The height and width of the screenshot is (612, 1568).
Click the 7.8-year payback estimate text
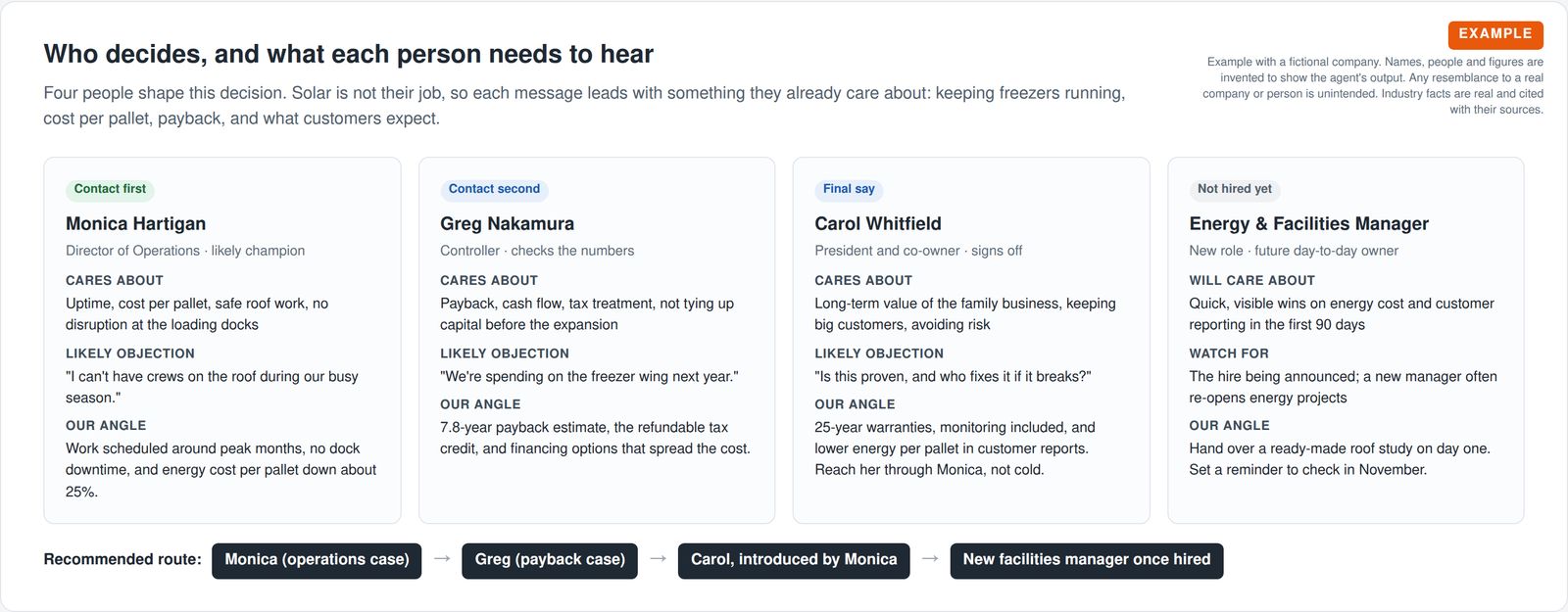tap(526, 427)
